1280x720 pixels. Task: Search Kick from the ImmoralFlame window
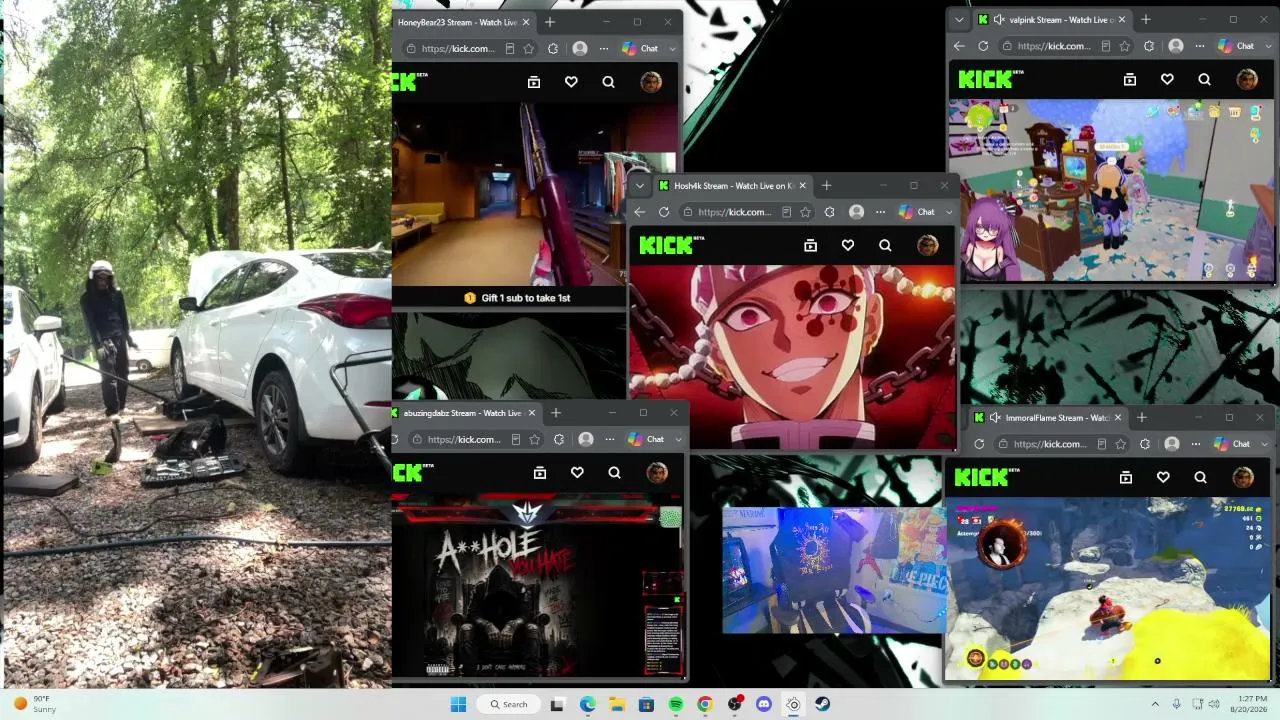(x=1200, y=477)
